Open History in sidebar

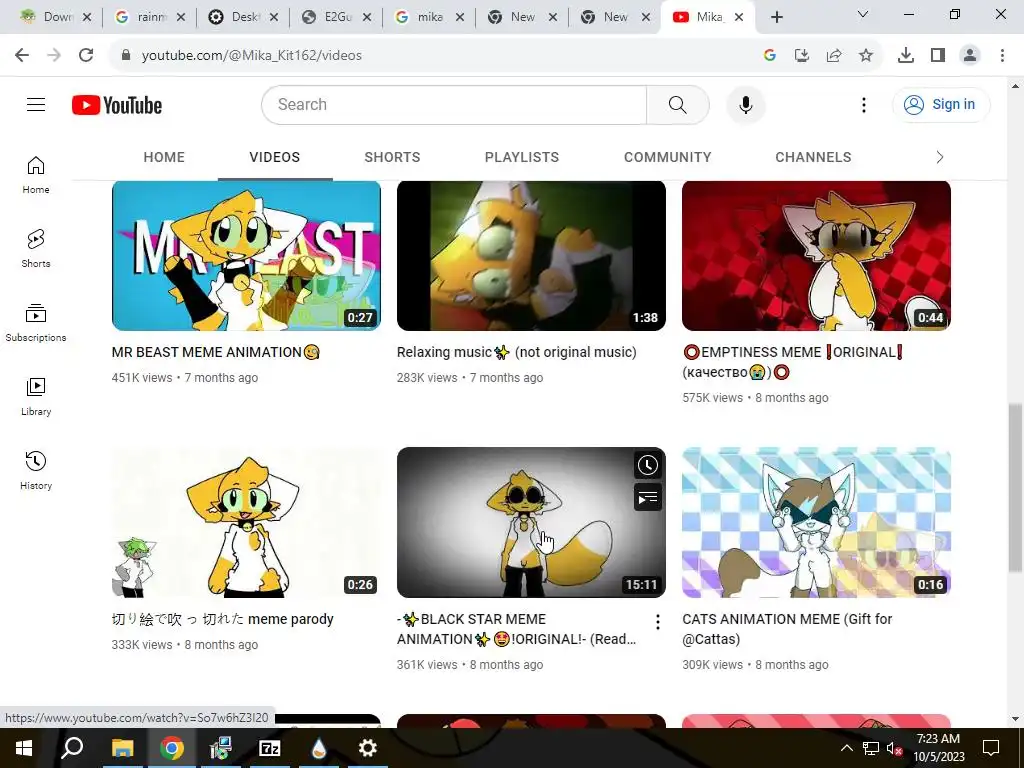pos(36,470)
